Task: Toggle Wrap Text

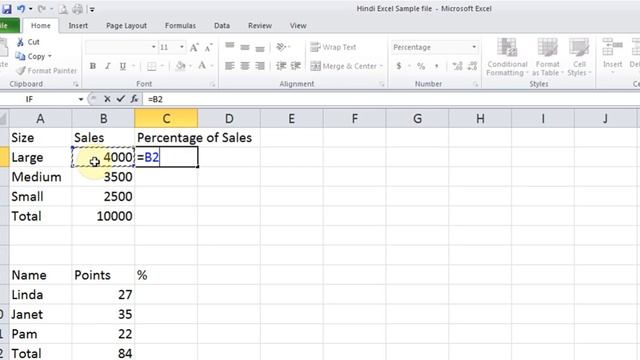Action: [333, 47]
